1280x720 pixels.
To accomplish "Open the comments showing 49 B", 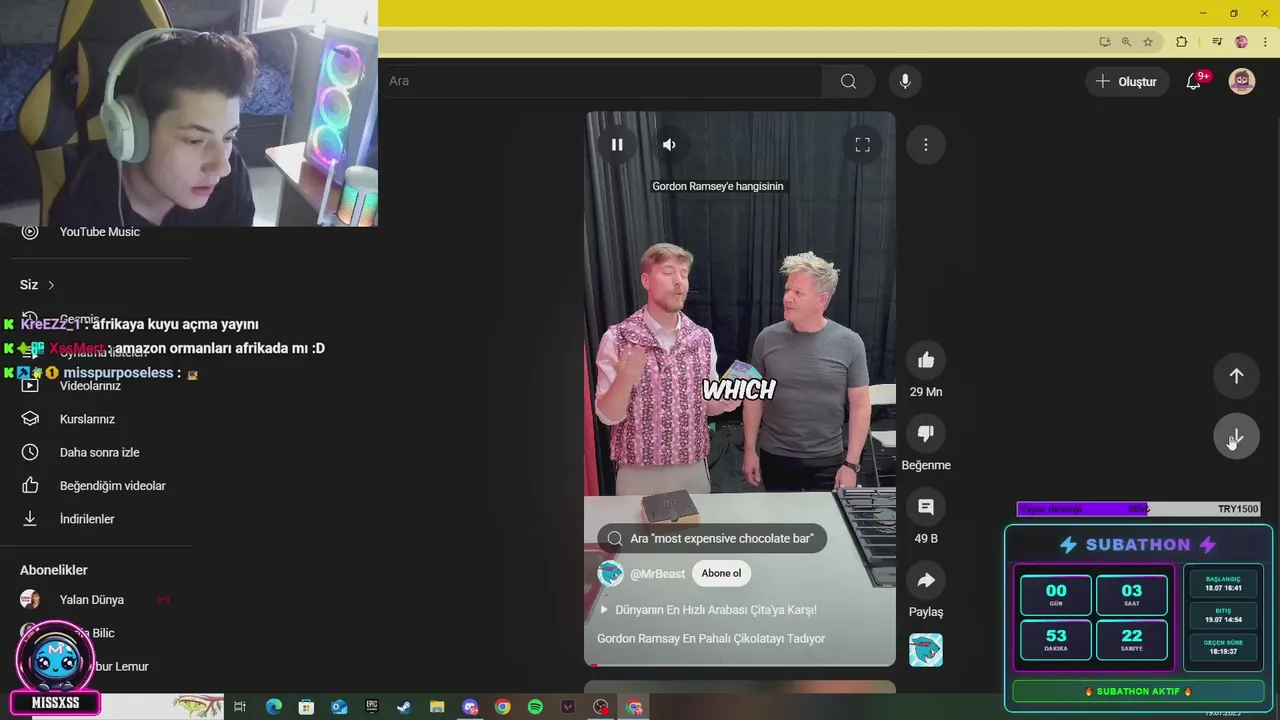I will tap(926, 507).
